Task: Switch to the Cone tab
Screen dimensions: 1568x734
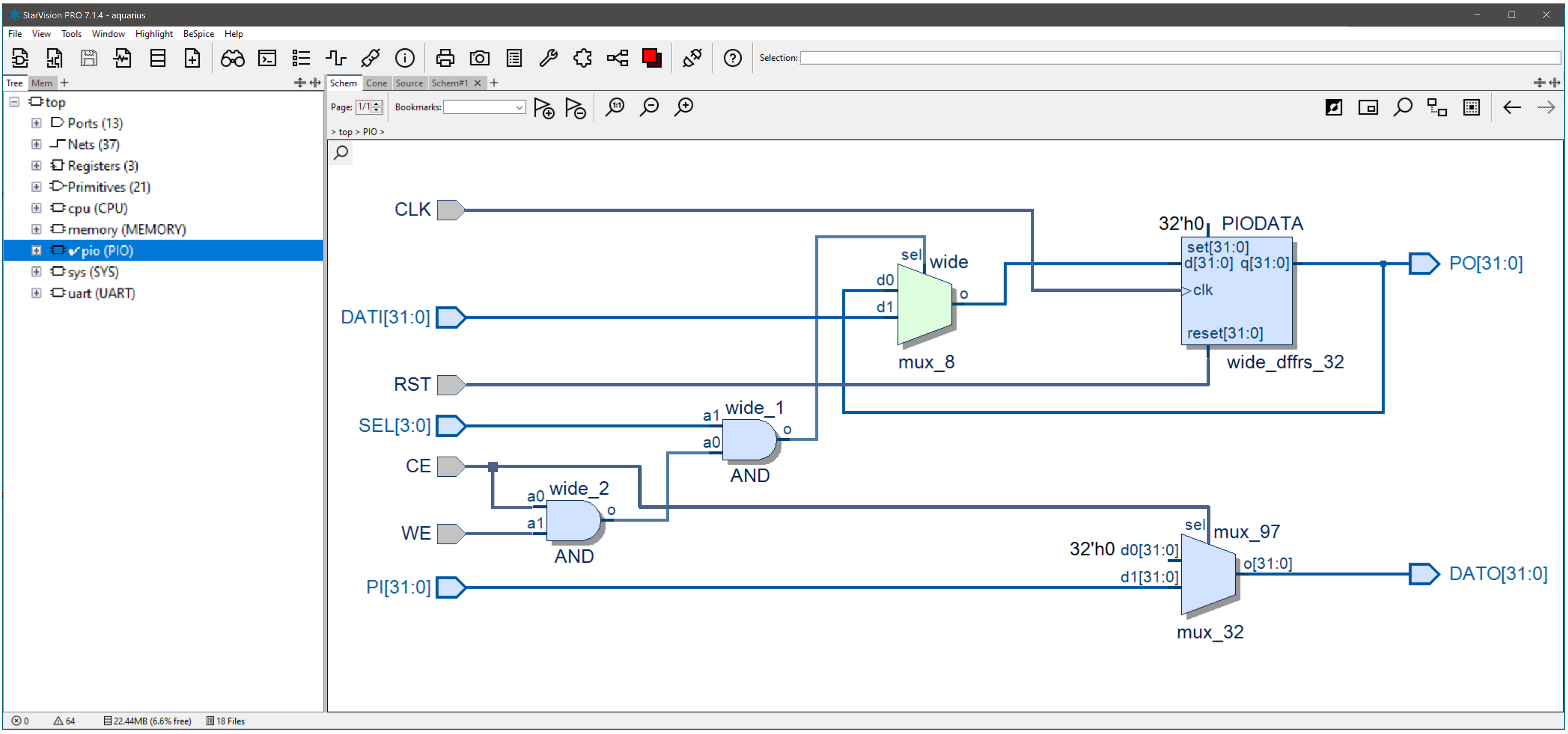Action: click(x=376, y=83)
